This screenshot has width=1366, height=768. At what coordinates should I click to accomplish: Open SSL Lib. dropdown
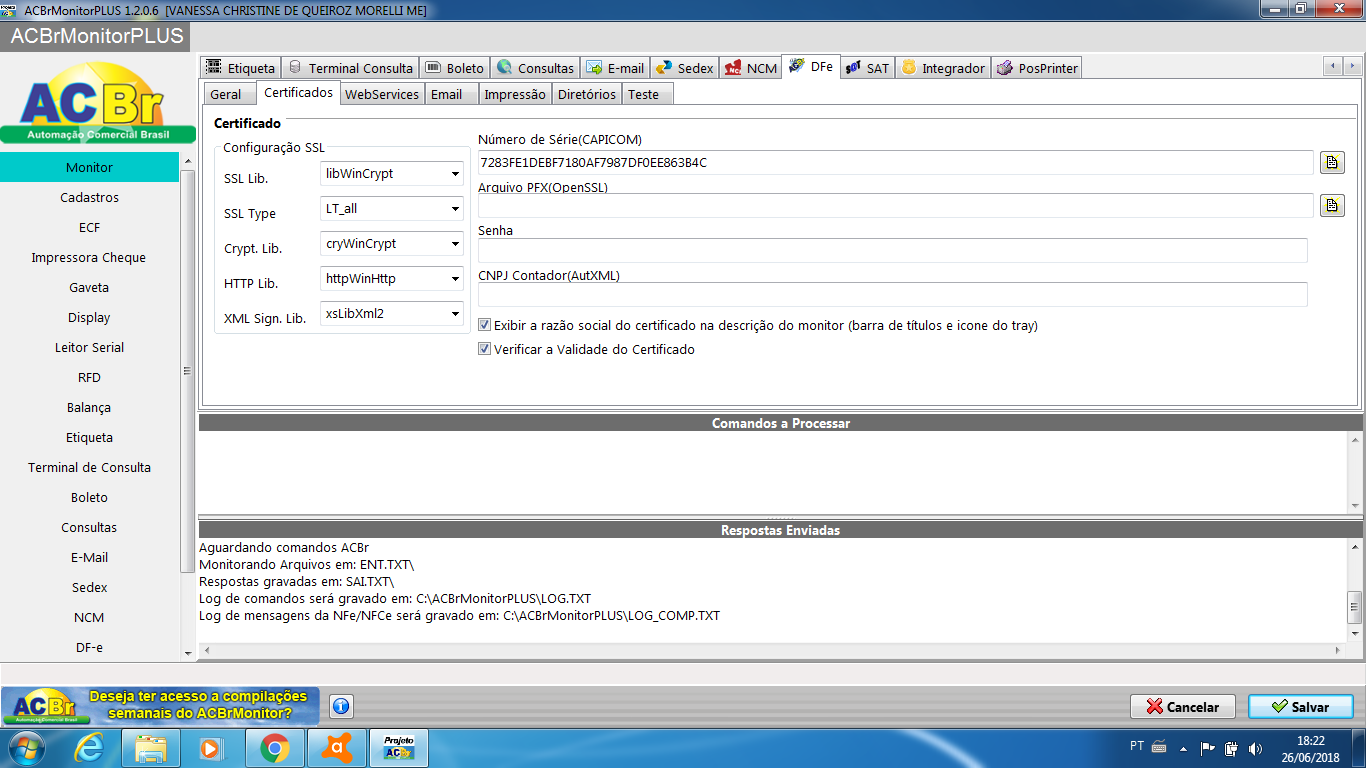pyautogui.click(x=455, y=174)
